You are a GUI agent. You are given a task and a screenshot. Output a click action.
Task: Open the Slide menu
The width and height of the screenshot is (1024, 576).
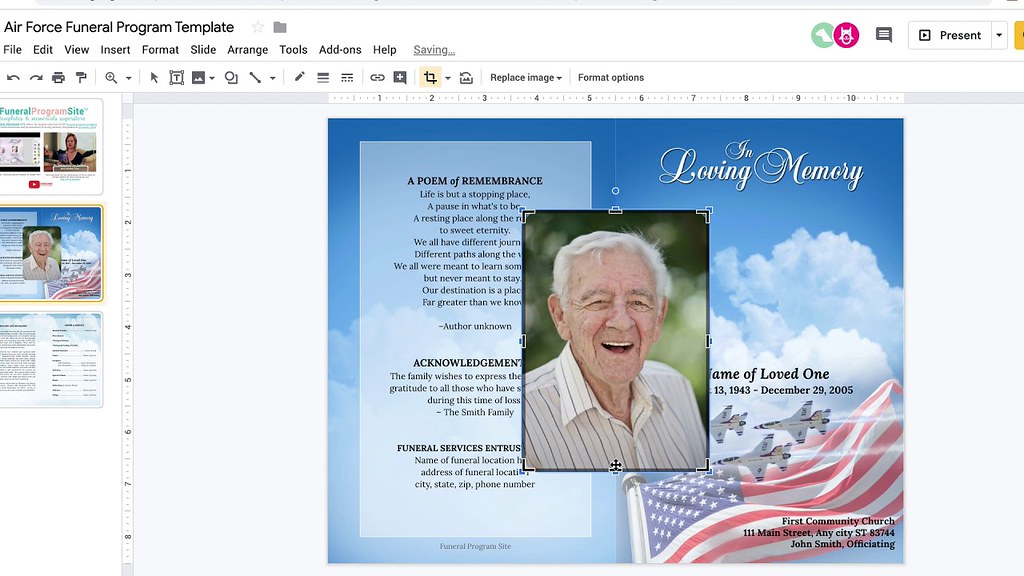203,50
